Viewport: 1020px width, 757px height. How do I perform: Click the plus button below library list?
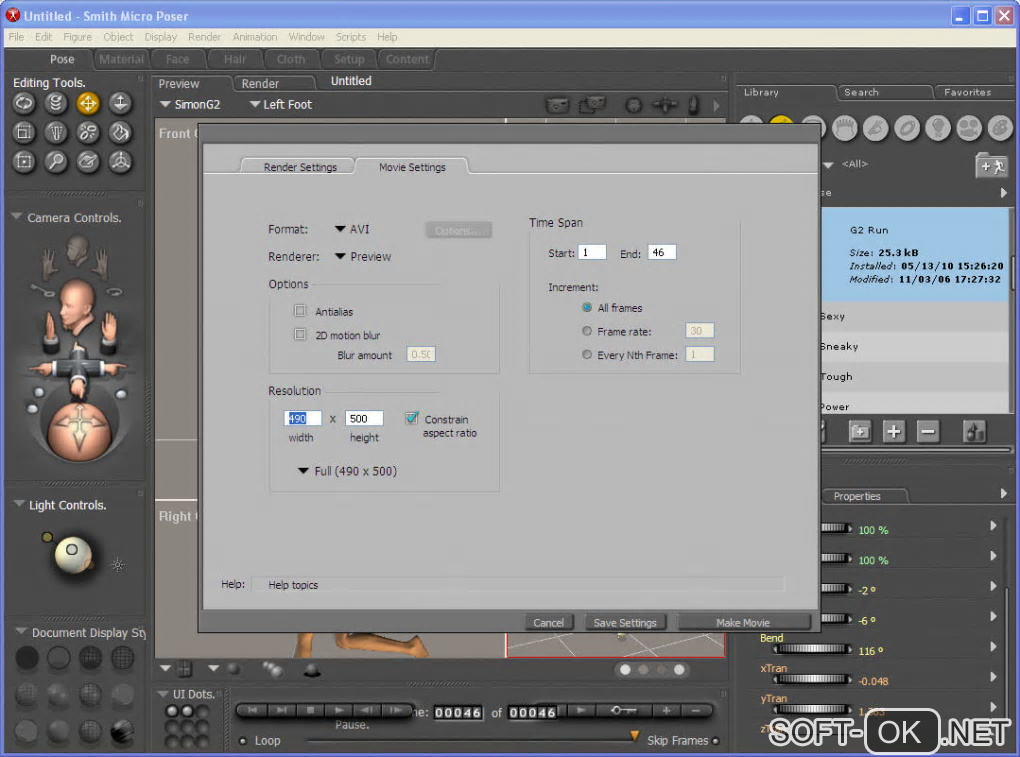(x=893, y=431)
